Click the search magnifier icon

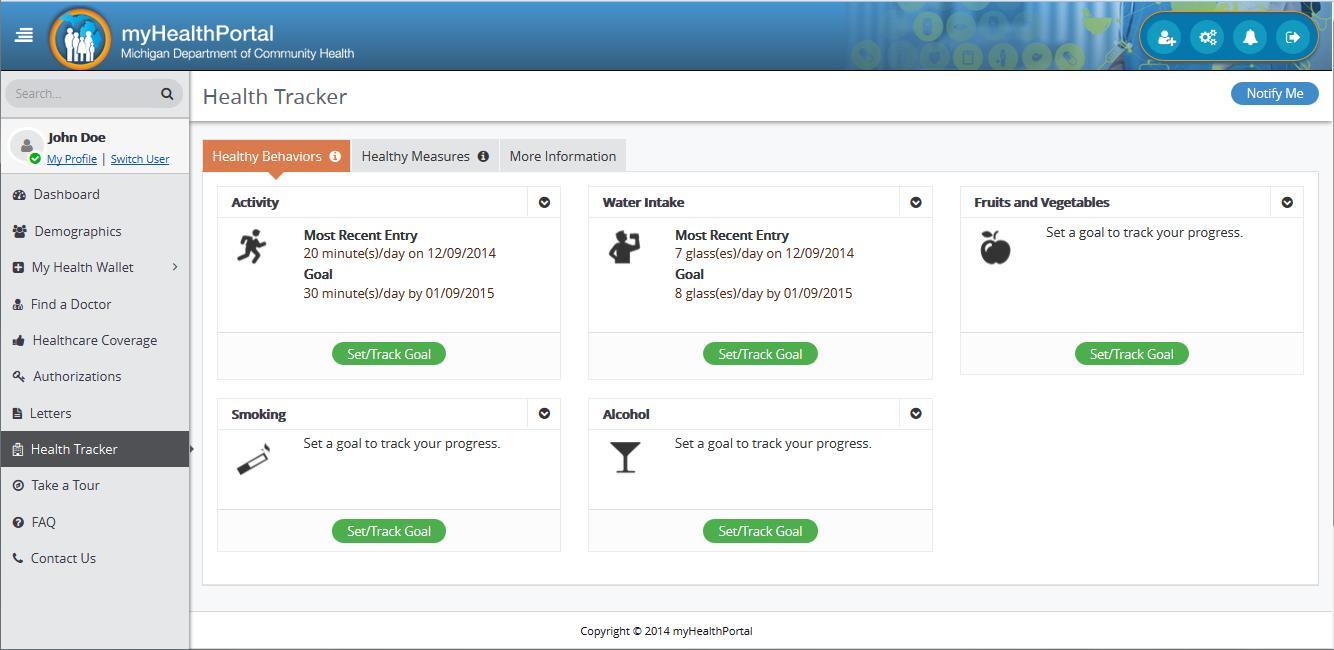point(167,93)
